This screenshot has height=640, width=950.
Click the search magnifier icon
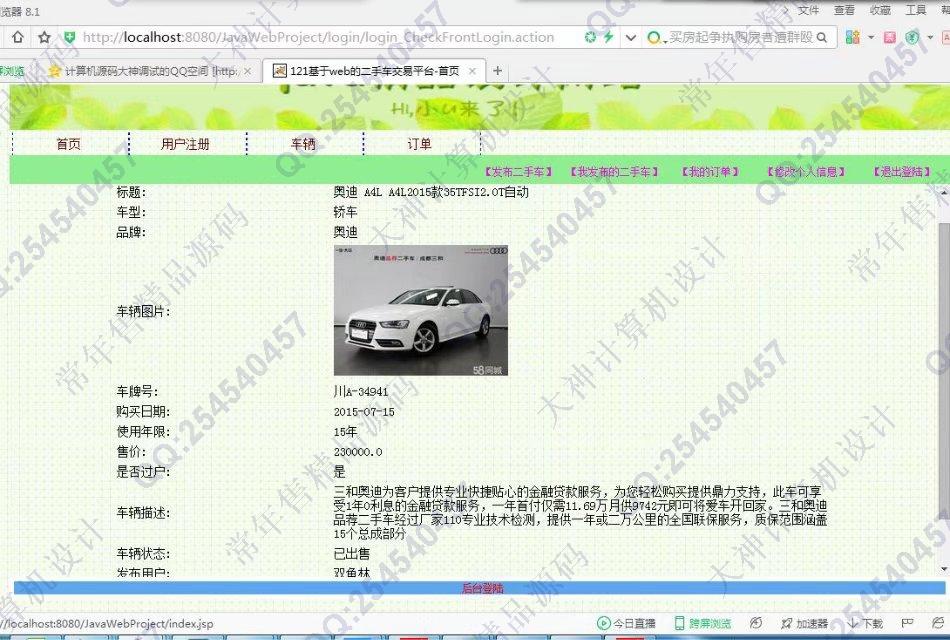click(x=822, y=38)
